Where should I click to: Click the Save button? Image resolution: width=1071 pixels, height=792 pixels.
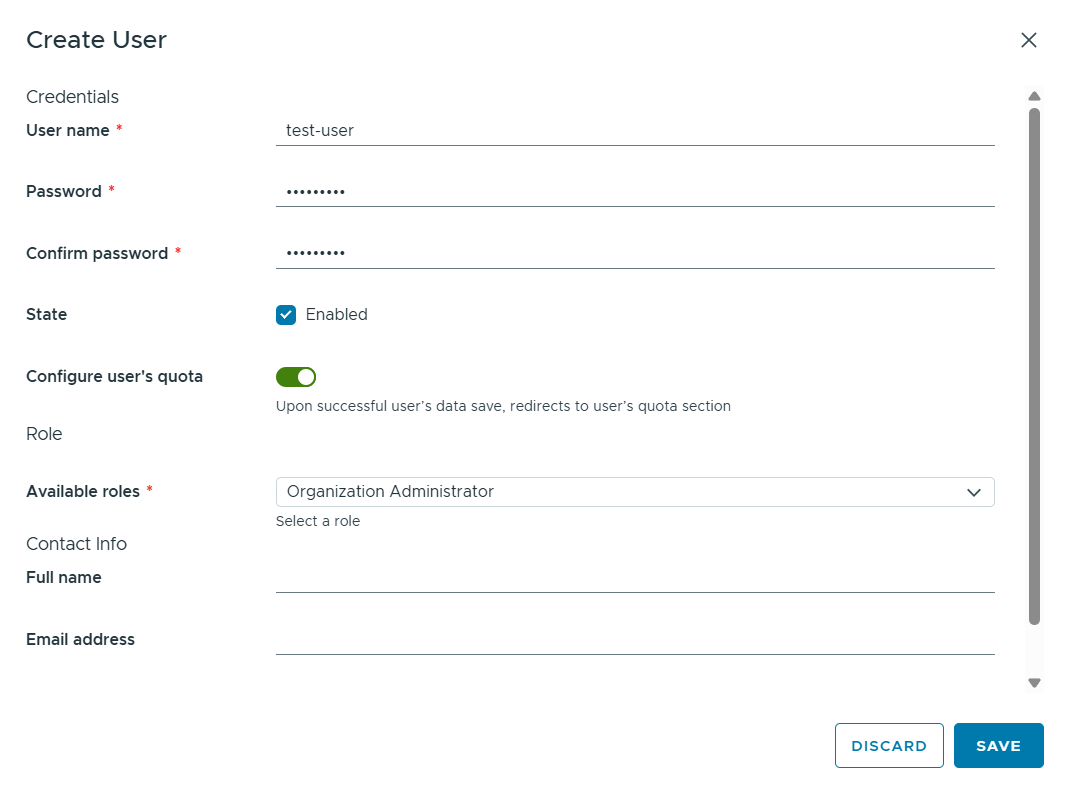click(998, 746)
